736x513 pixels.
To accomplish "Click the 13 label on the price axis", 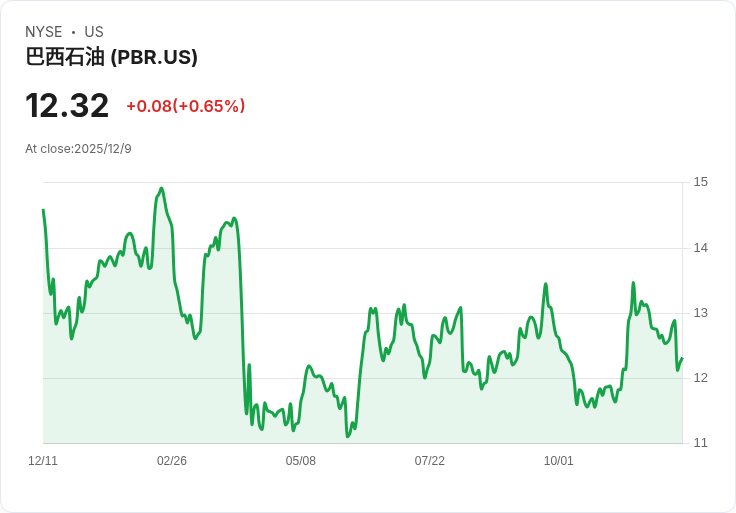I will point(700,313).
